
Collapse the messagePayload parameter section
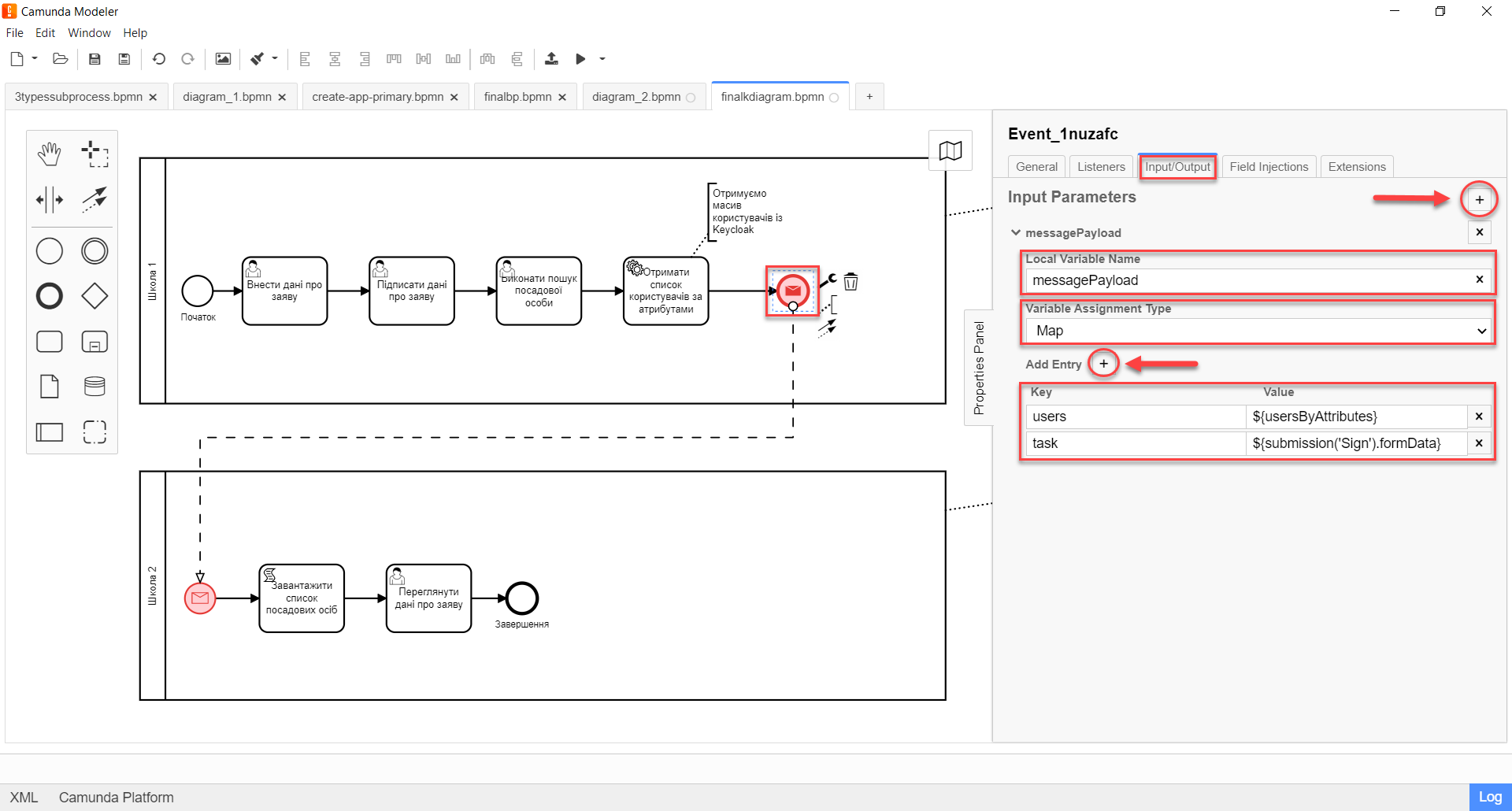point(1016,233)
